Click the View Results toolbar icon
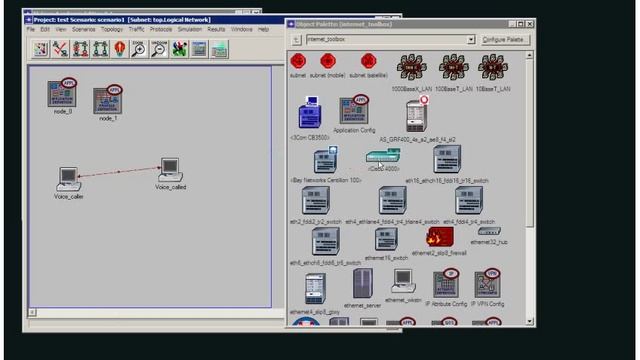This screenshot has height=360, width=640. point(199,49)
